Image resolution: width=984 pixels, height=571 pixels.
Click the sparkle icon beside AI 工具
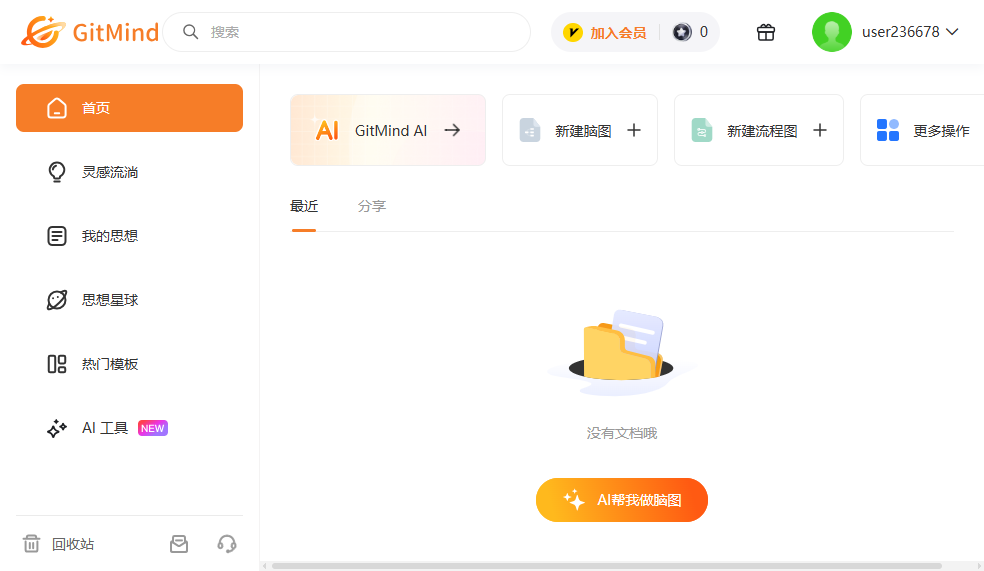[x=56, y=428]
